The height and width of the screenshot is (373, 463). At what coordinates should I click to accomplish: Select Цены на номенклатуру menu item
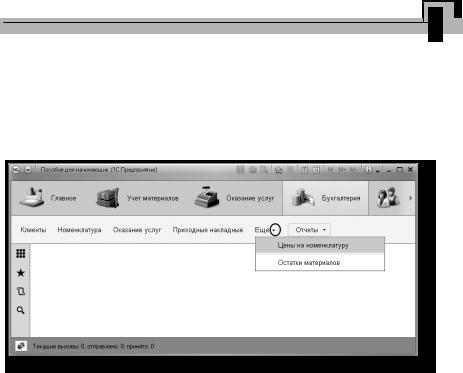pyautogui.click(x=320, y=245)
